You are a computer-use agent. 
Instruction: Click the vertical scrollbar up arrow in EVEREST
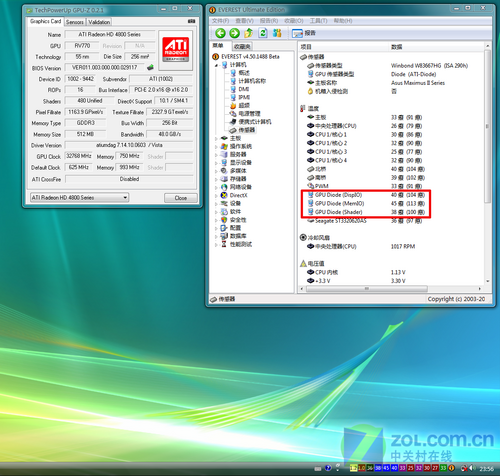click(x=488, y=46)
